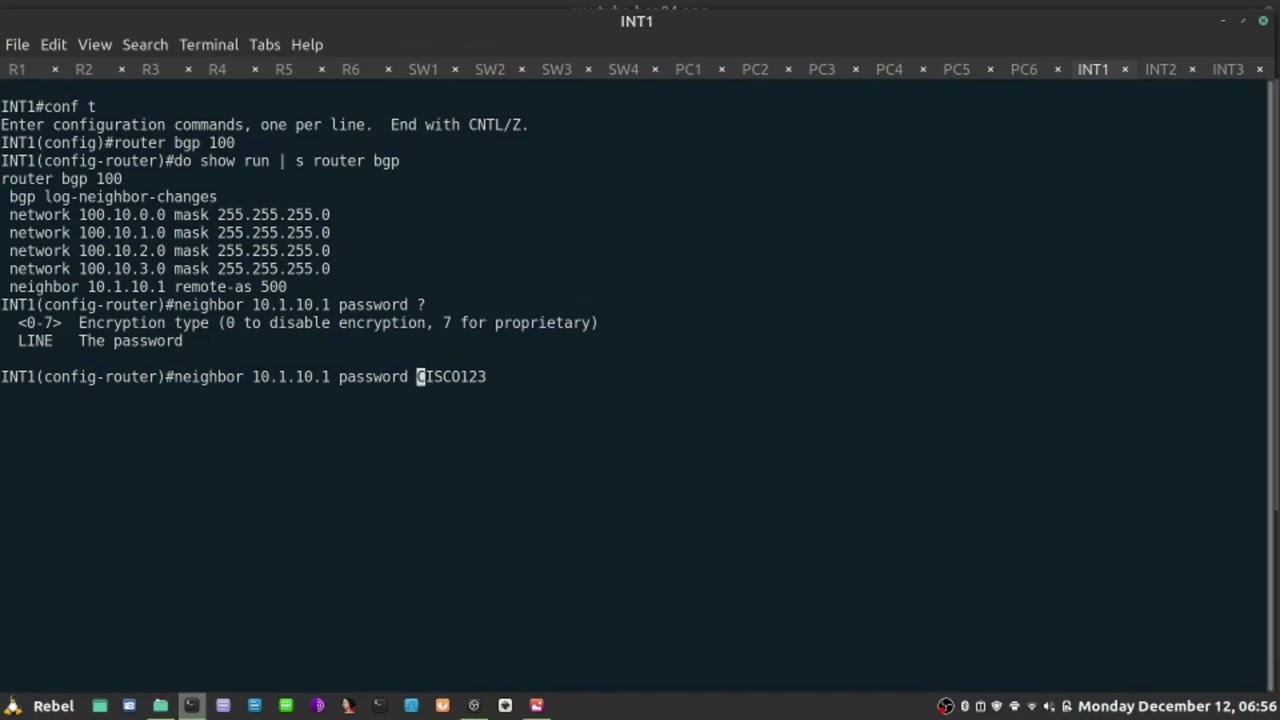
Task: Click the volume speaker tray icon
Action: click(1050, 706)
